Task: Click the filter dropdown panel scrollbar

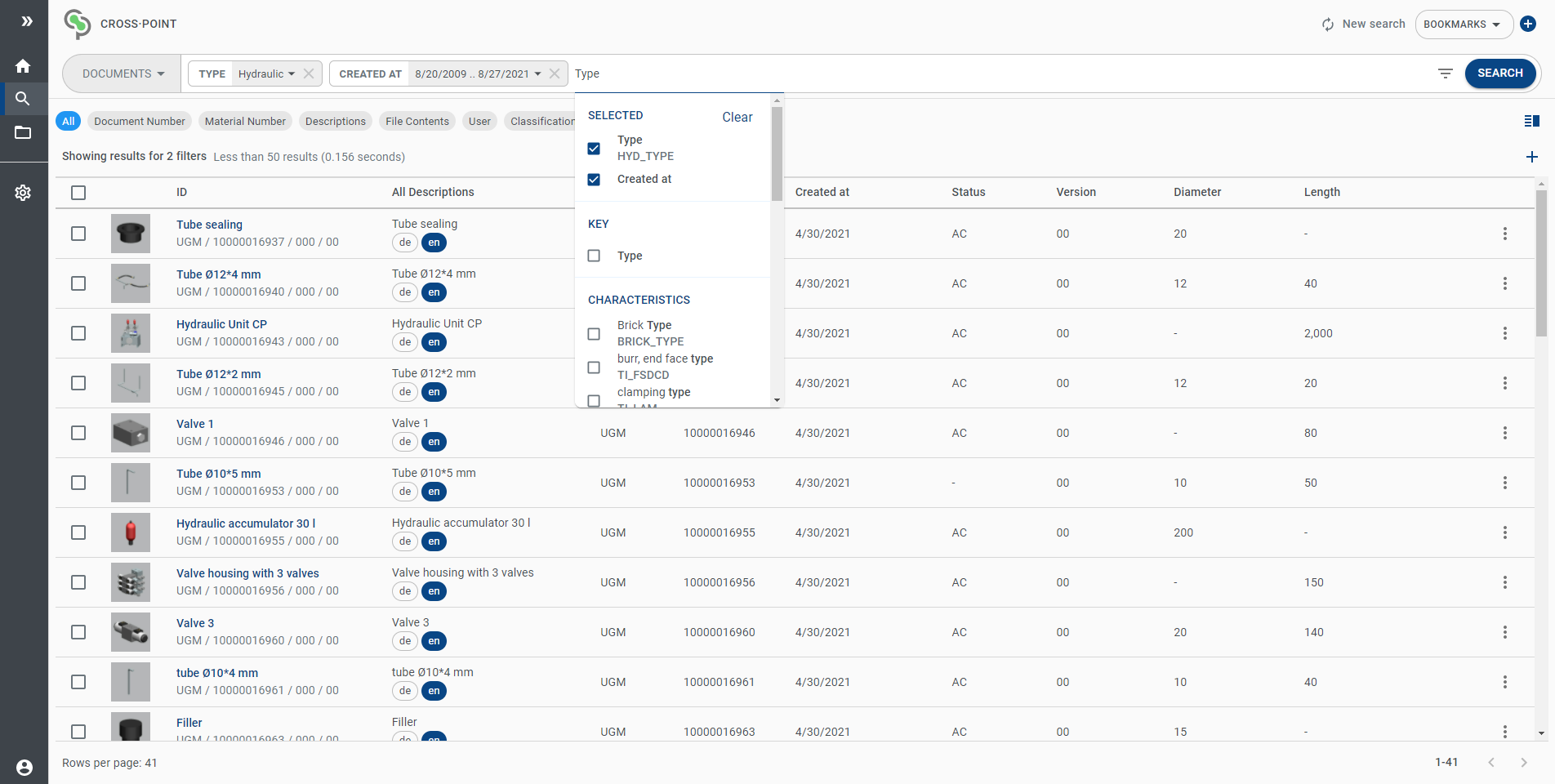Action: tap(777, 154)
